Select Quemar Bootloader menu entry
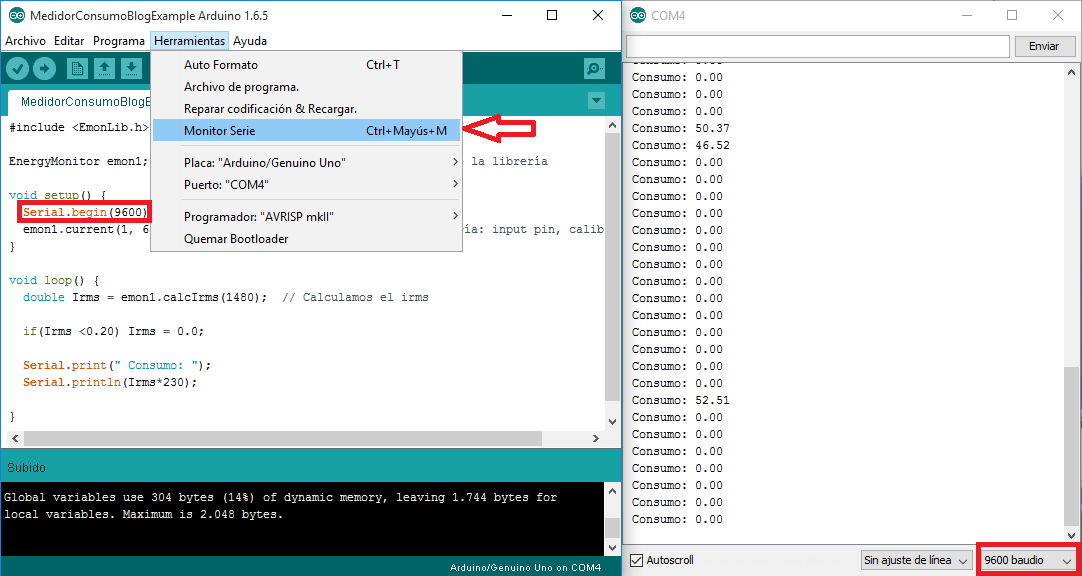Screen dimensions: 1082x576 click(x=306, y=239)
